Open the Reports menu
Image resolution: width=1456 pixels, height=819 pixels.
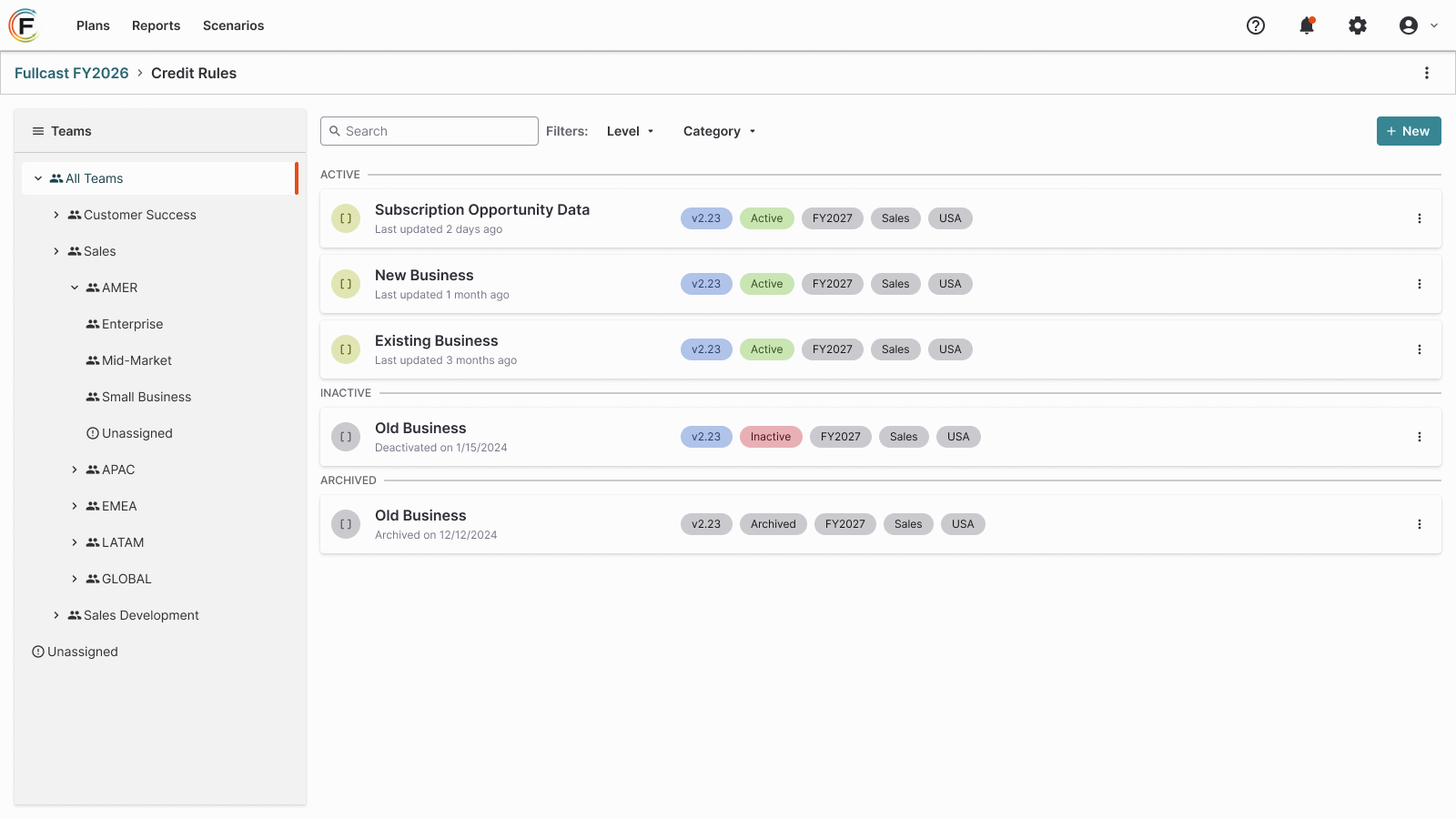(156, 25)
